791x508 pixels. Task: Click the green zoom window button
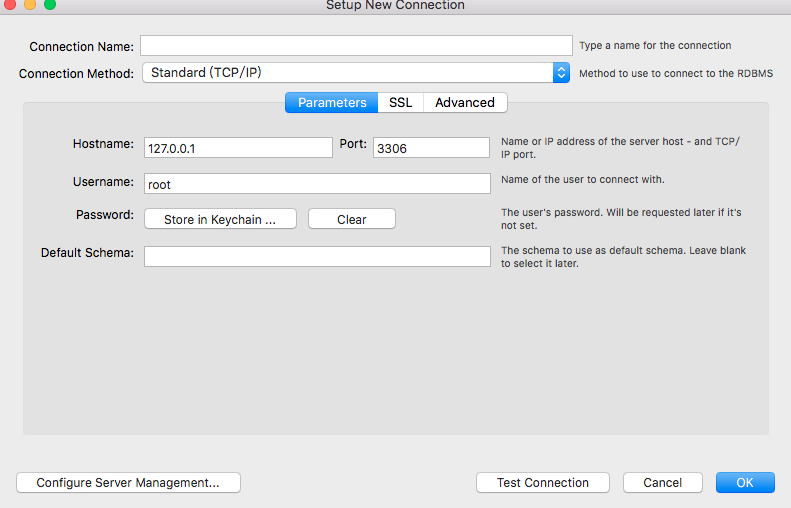50,4
